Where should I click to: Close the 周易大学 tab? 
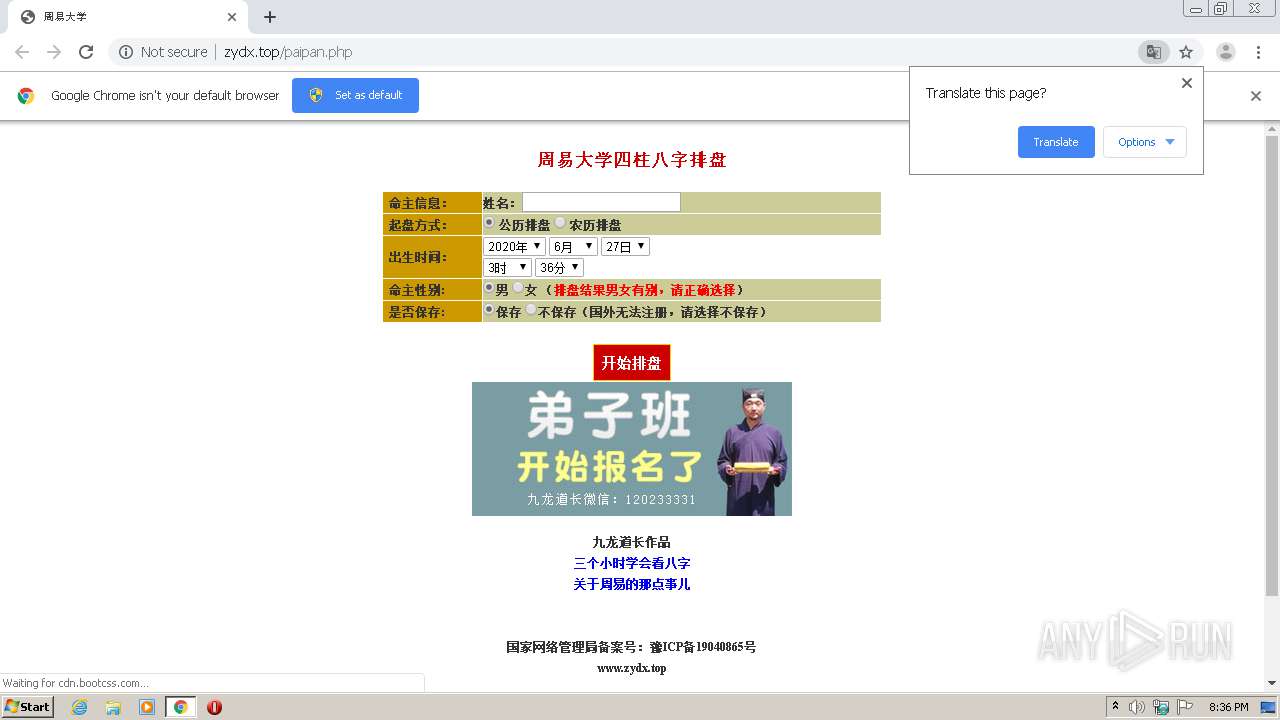tap(232, 17)
